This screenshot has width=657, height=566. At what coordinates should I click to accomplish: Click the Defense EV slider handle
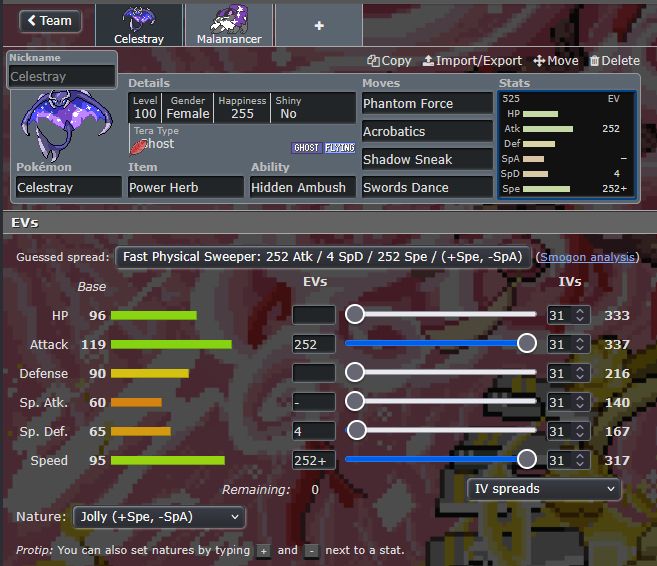(x=355, y=372)
